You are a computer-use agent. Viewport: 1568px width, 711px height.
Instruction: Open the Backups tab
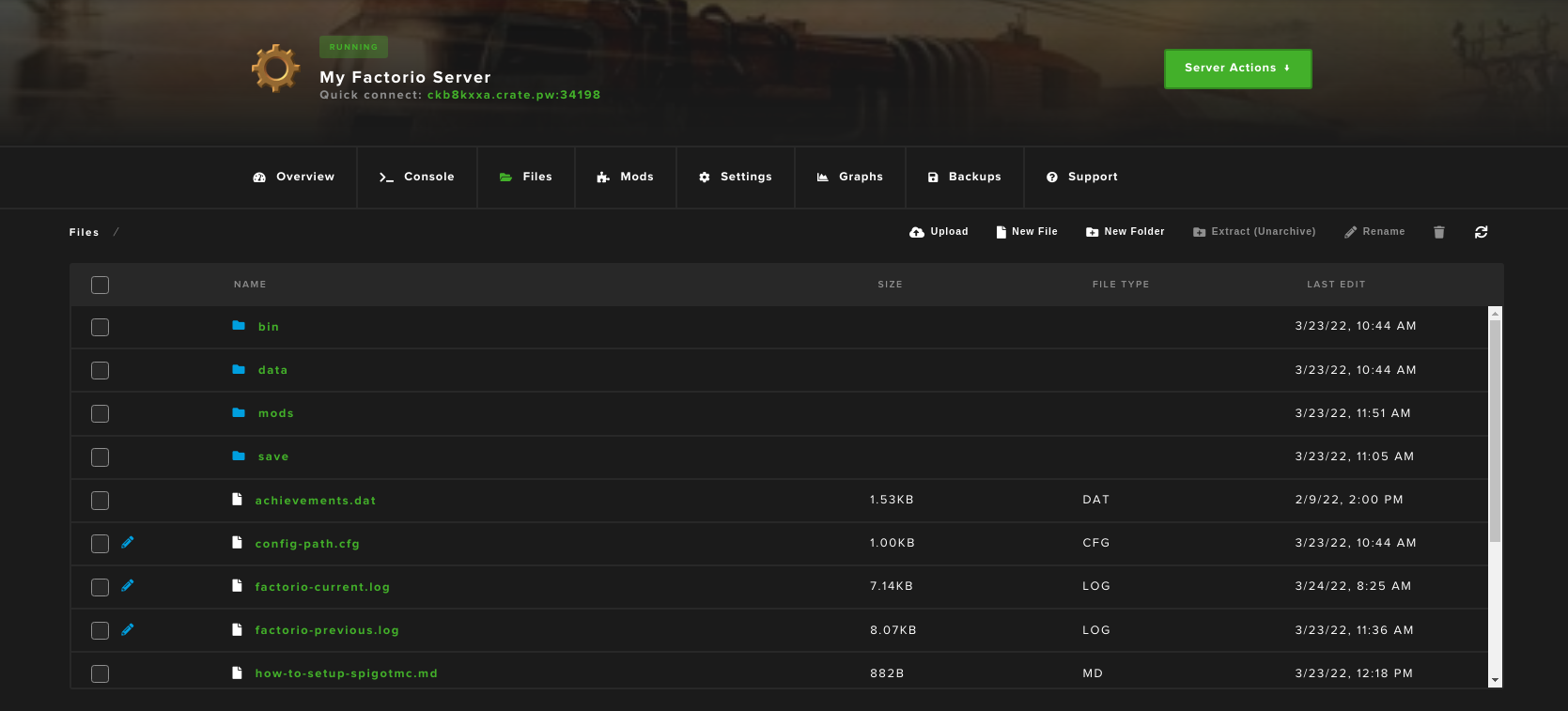(965, 177)
